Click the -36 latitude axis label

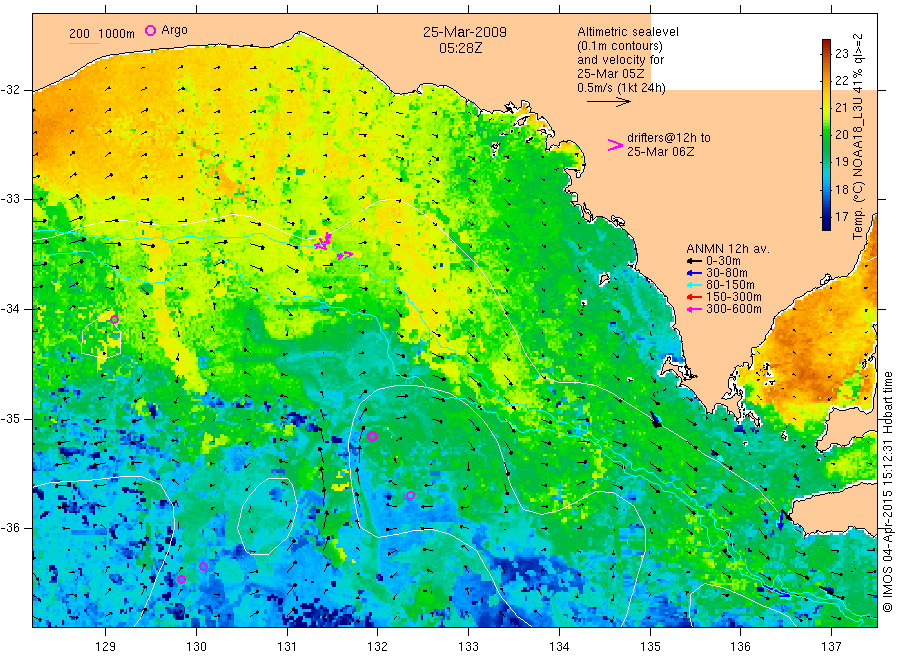(x=10, y=527)
